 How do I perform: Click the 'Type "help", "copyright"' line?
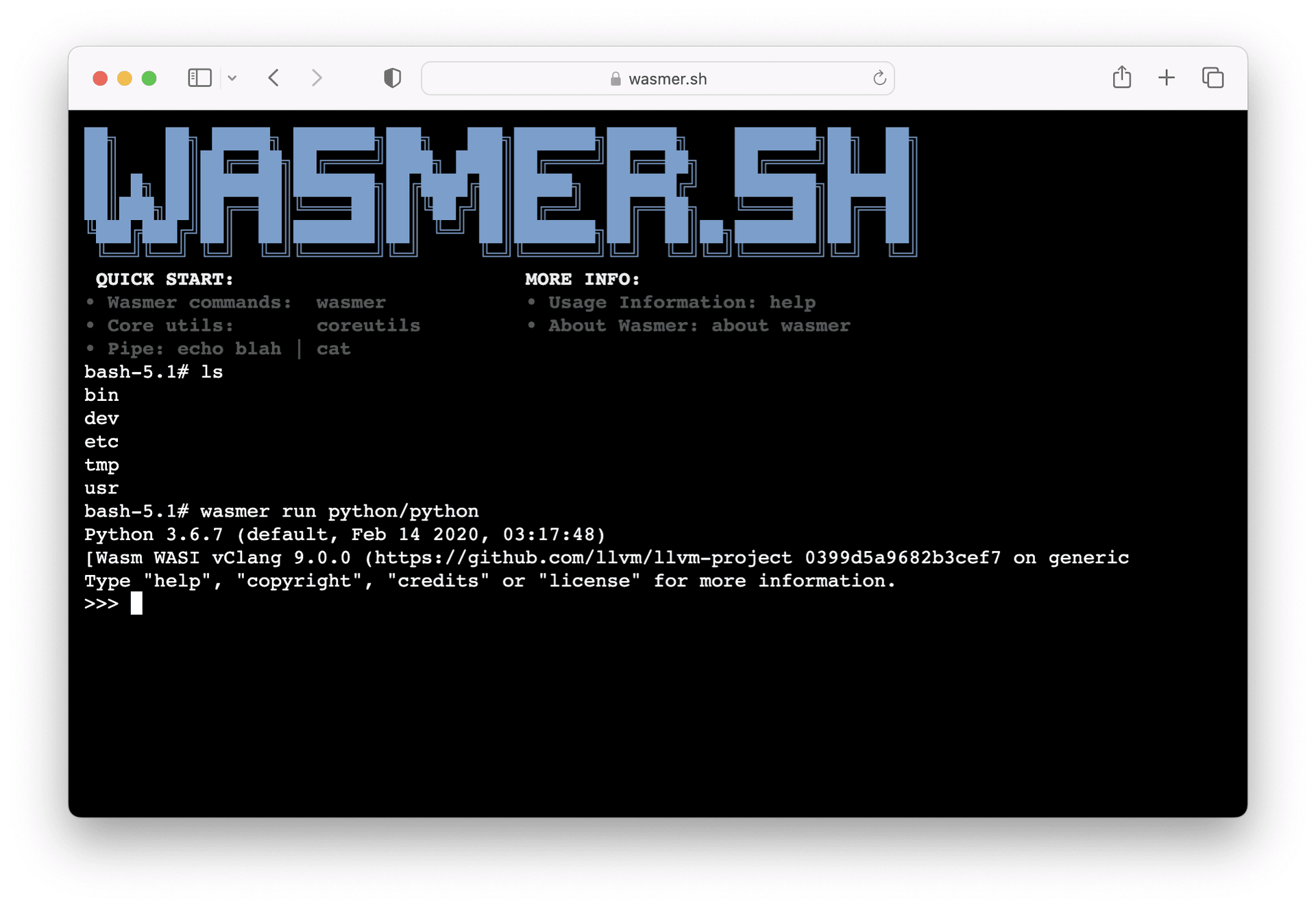489,581
